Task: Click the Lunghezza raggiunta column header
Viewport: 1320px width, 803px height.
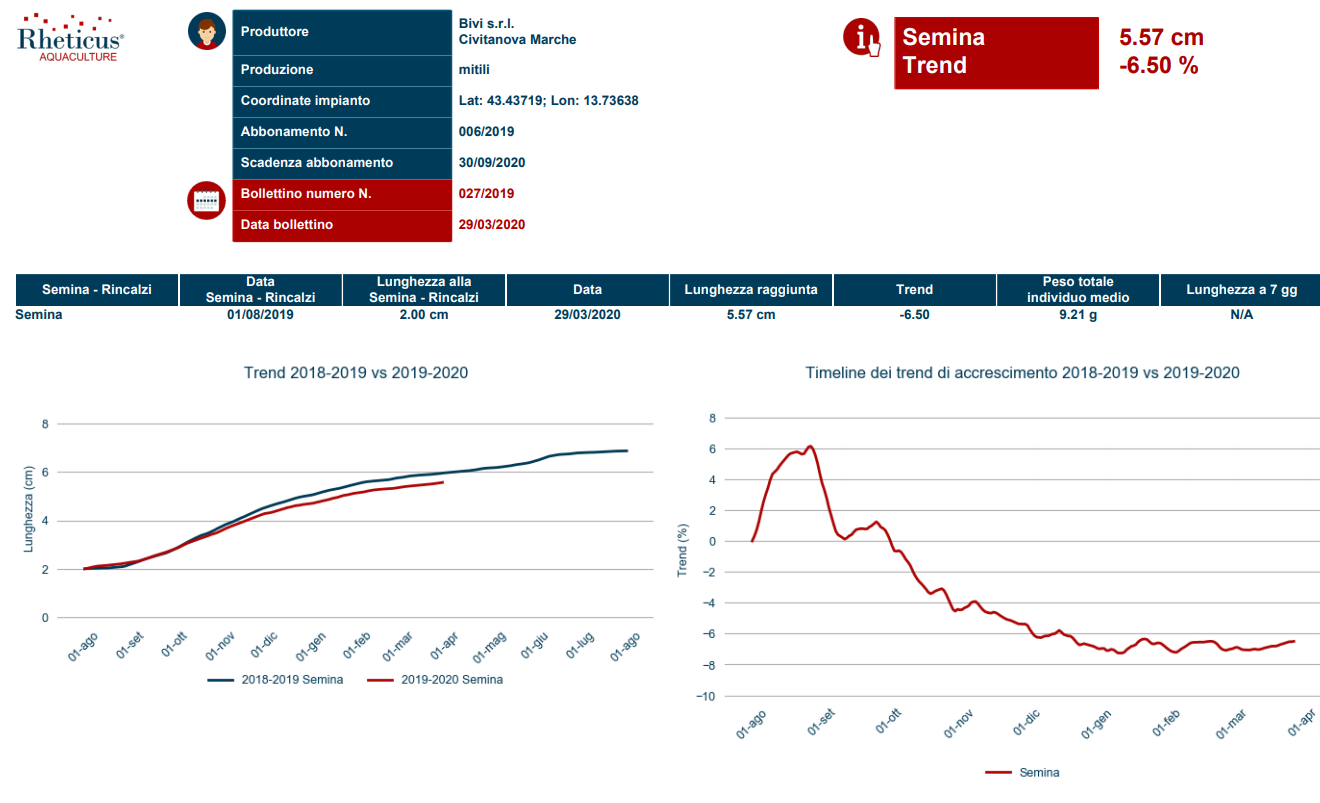Action: 751,290
